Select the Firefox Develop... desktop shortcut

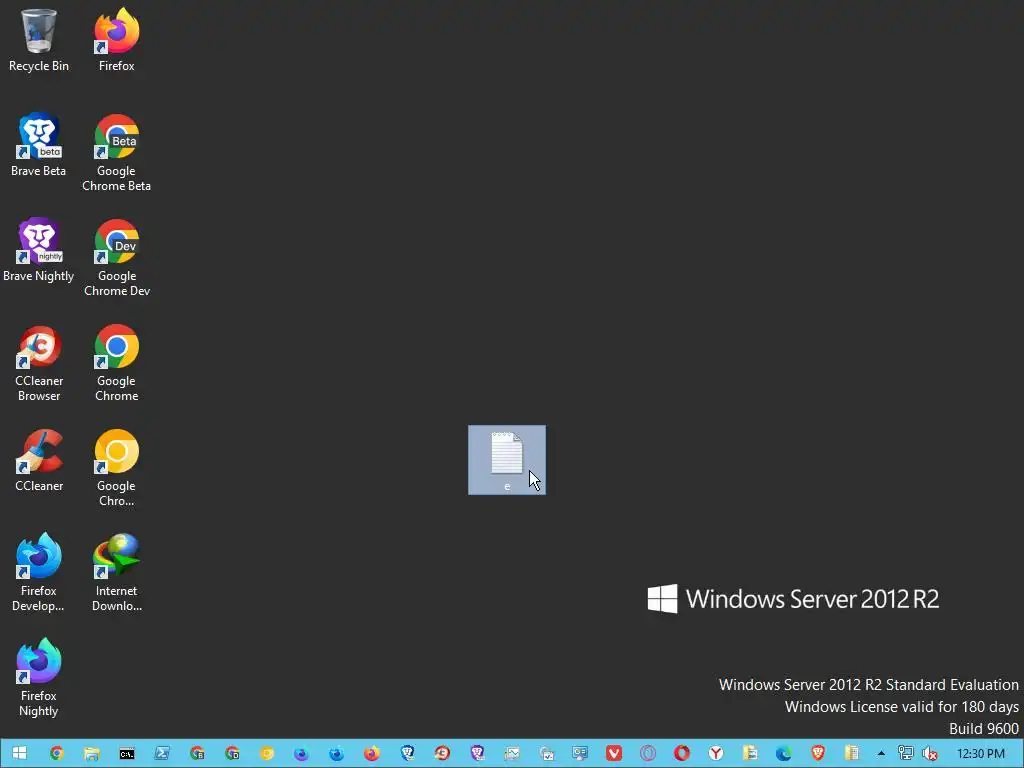(39, 572)
